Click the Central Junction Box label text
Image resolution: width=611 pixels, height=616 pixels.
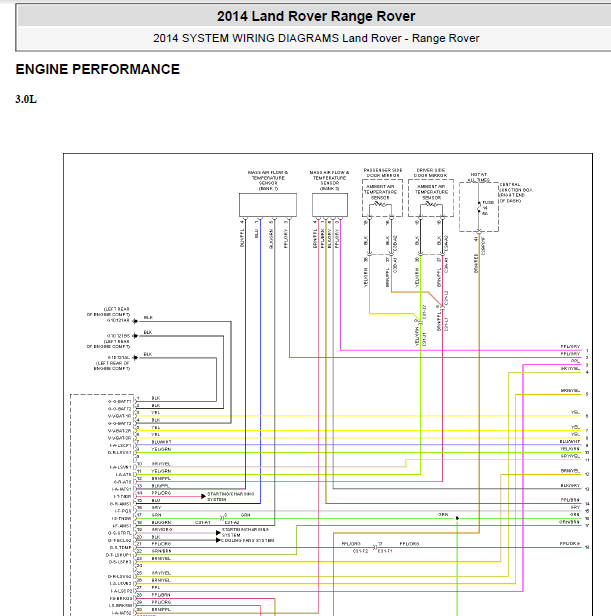pos(516,192)
